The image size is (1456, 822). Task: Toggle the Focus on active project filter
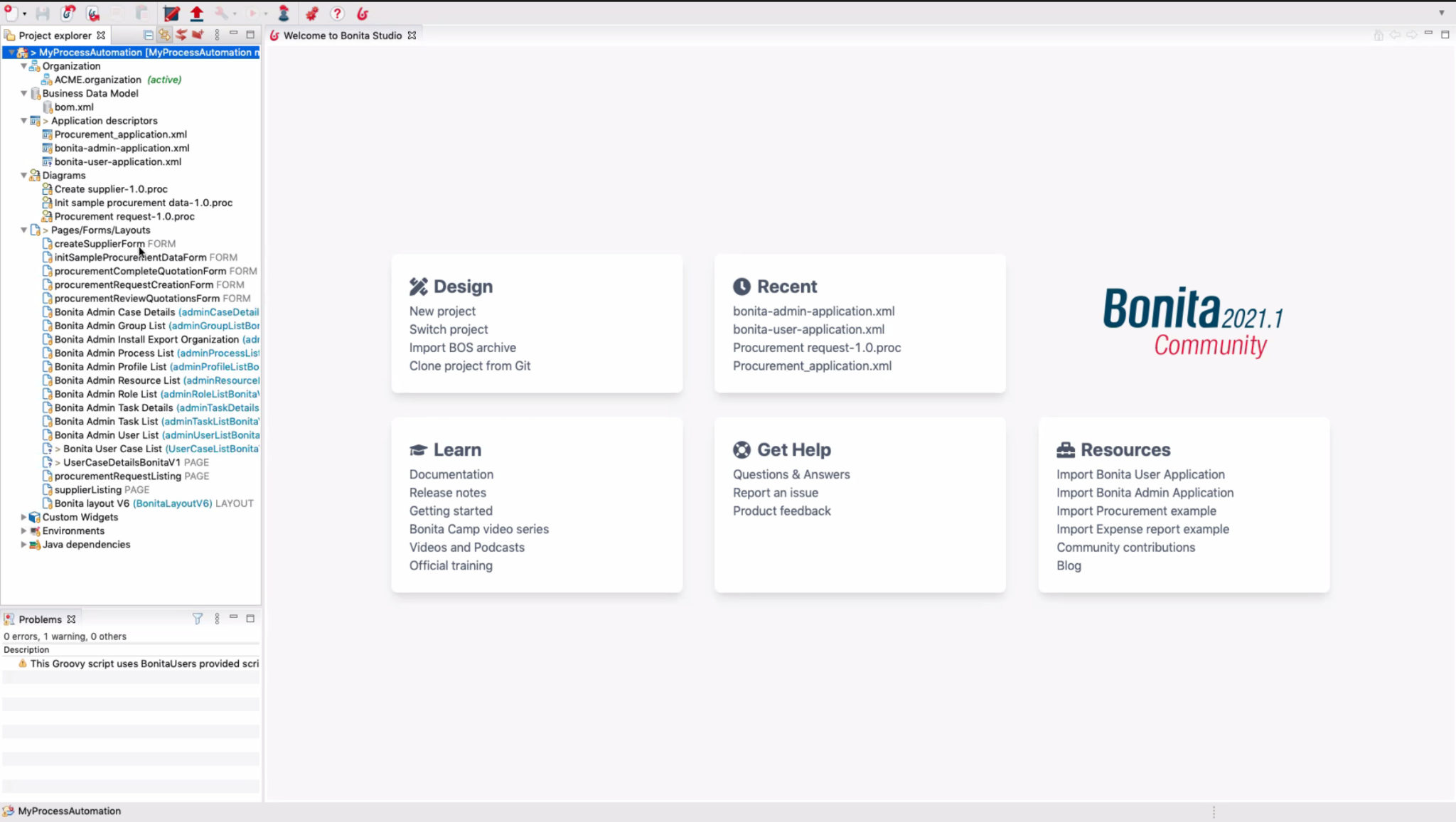[x=181, y=33]
